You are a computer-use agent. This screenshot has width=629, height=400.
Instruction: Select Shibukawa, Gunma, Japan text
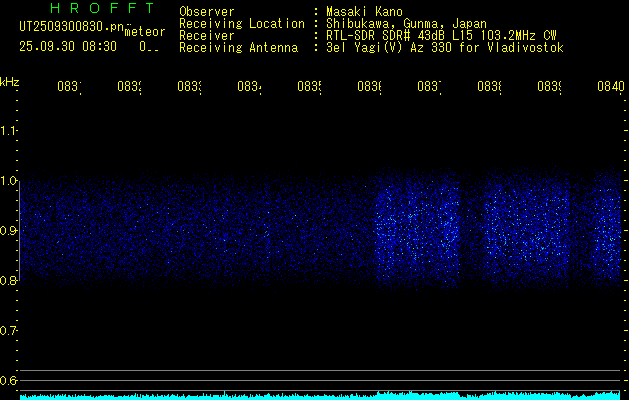coord(406,24)
